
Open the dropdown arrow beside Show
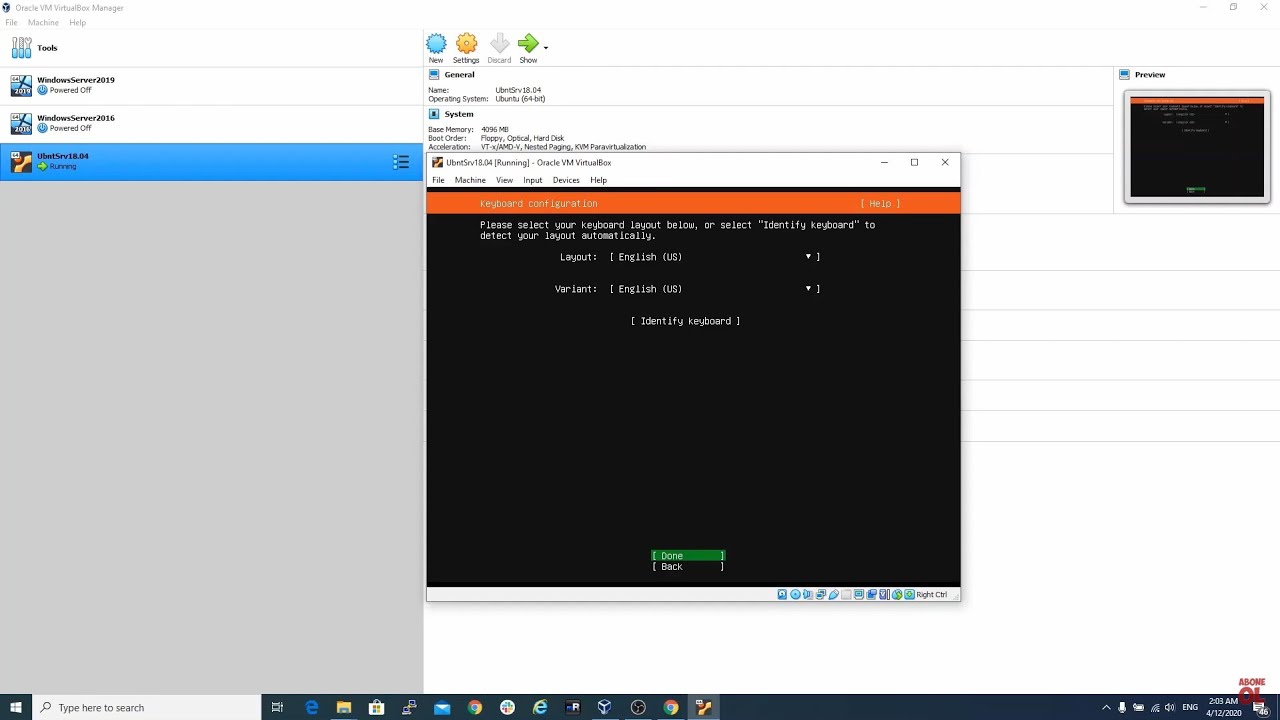[x=546, y=47]
